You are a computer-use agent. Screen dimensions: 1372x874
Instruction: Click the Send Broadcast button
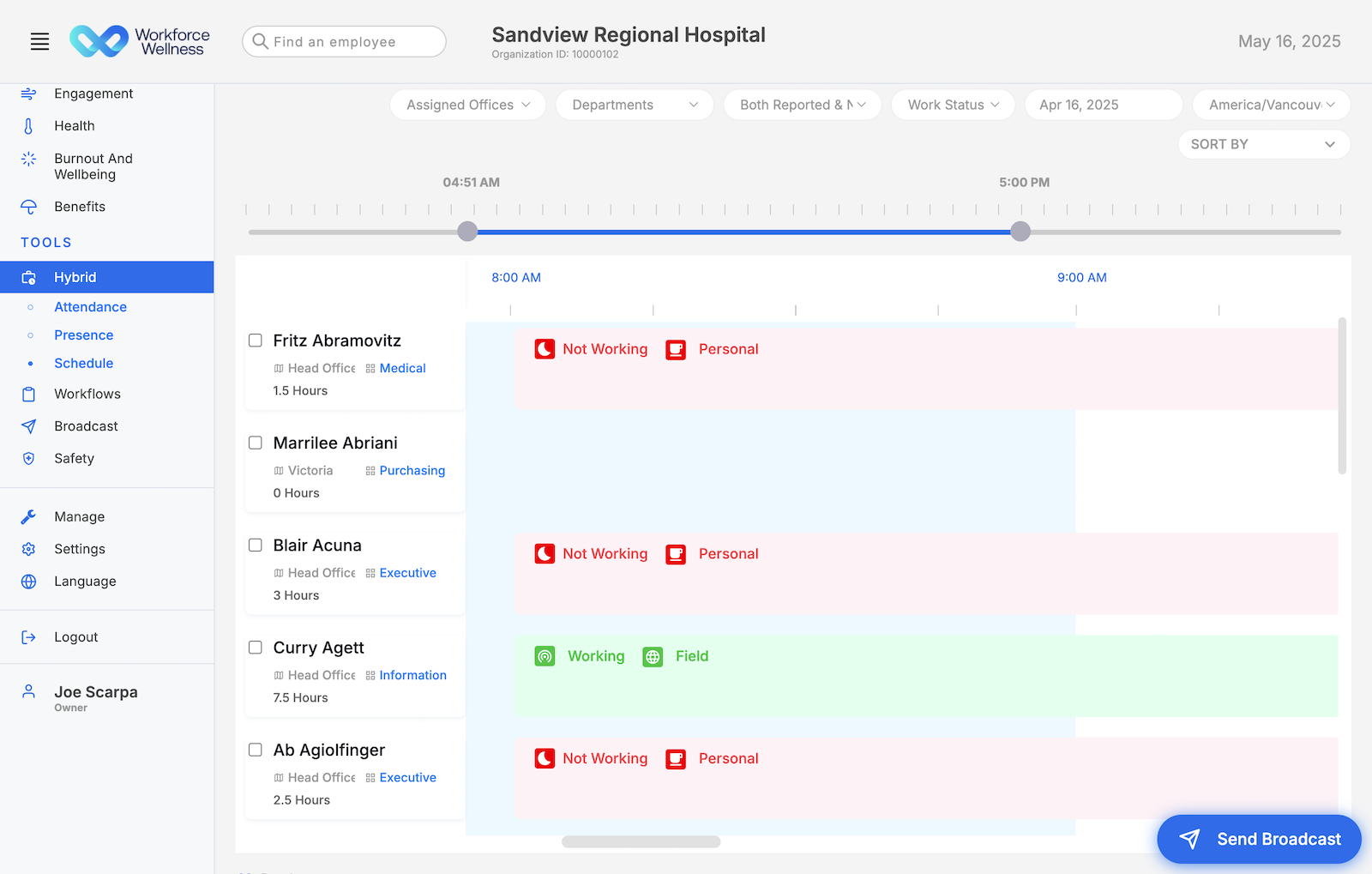coord(1259,839)
